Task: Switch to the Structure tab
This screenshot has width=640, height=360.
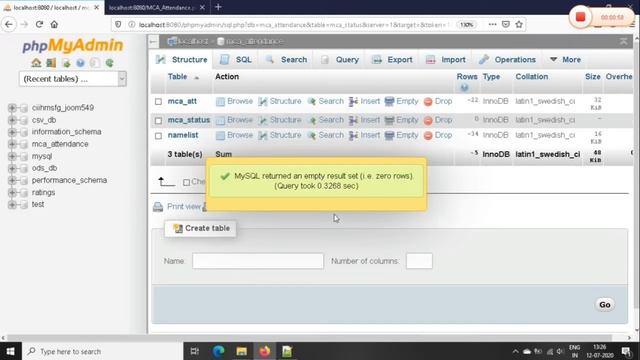Action: tap(181, 60)
